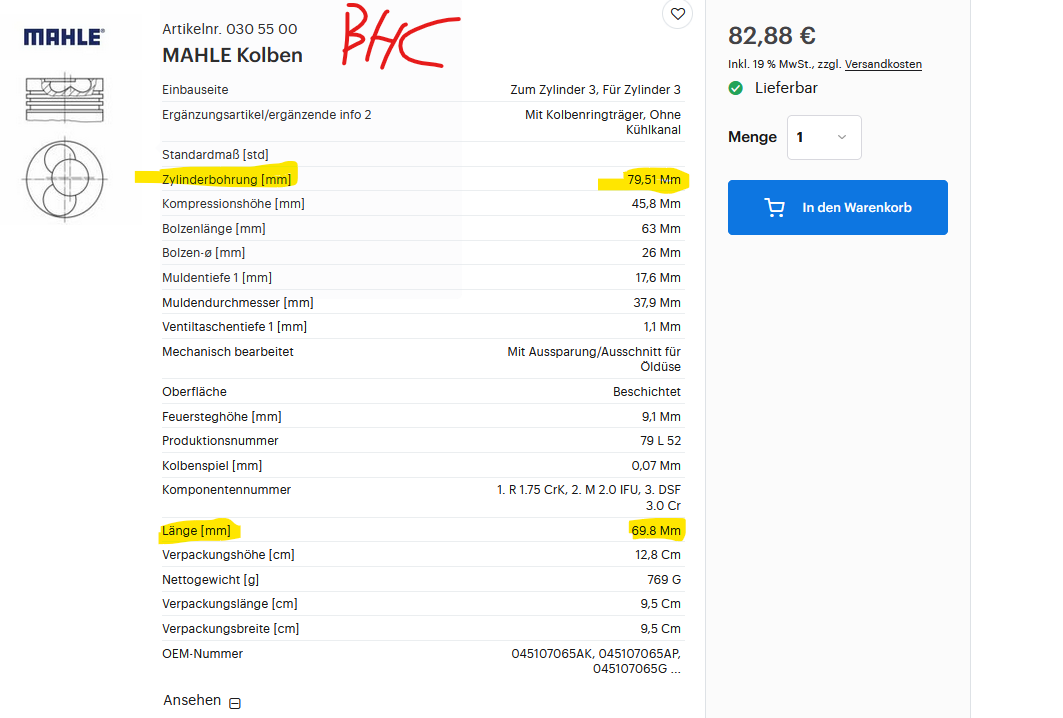Add piston to wishlist with heart icon
This screenshot has height=718, width=1063.
tap(678, 14)
